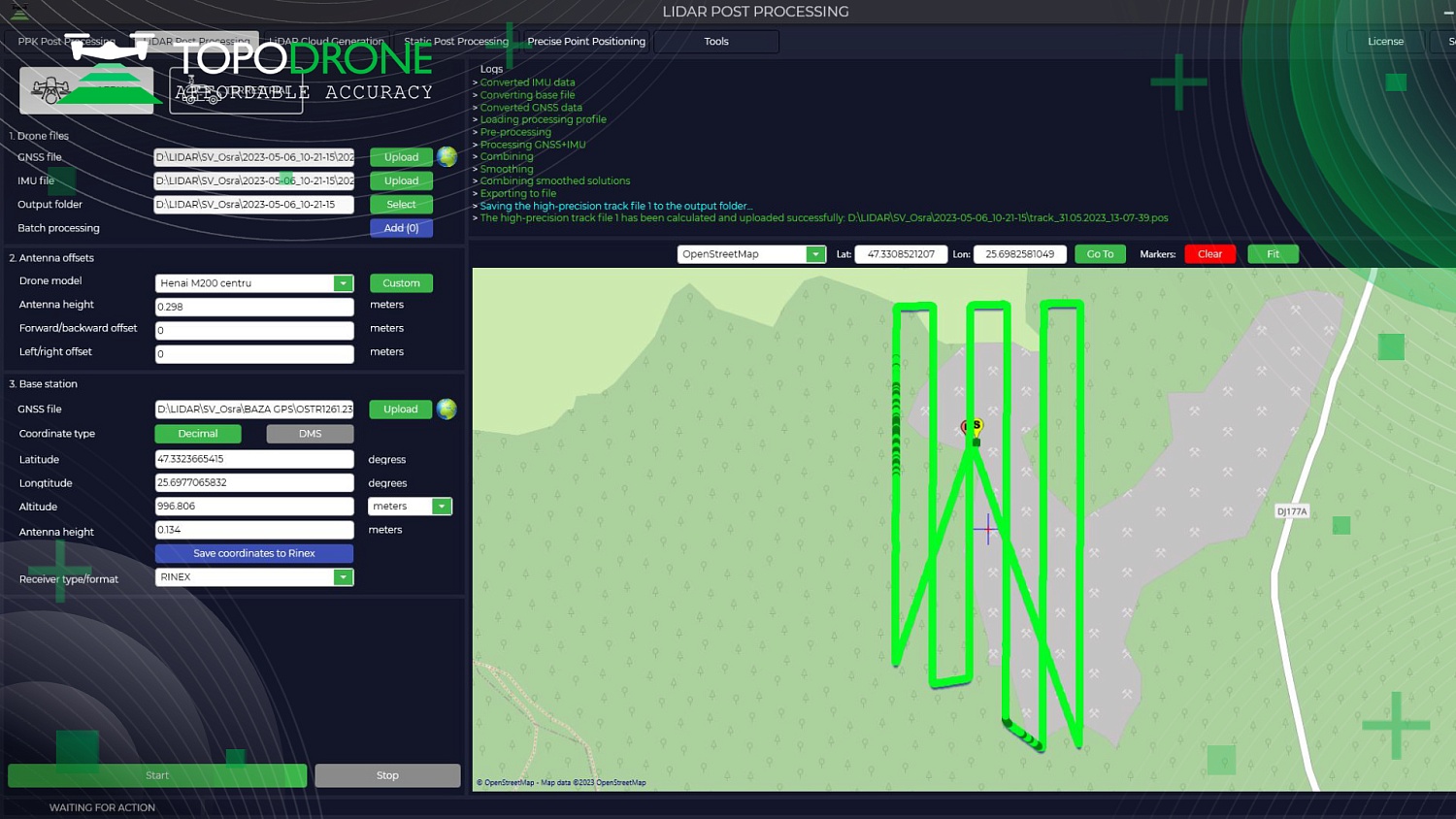Viewport: 1456px width, 819px height.
Task: Click the globe icon beside drone GNSS file
Action: click(447, 157)
